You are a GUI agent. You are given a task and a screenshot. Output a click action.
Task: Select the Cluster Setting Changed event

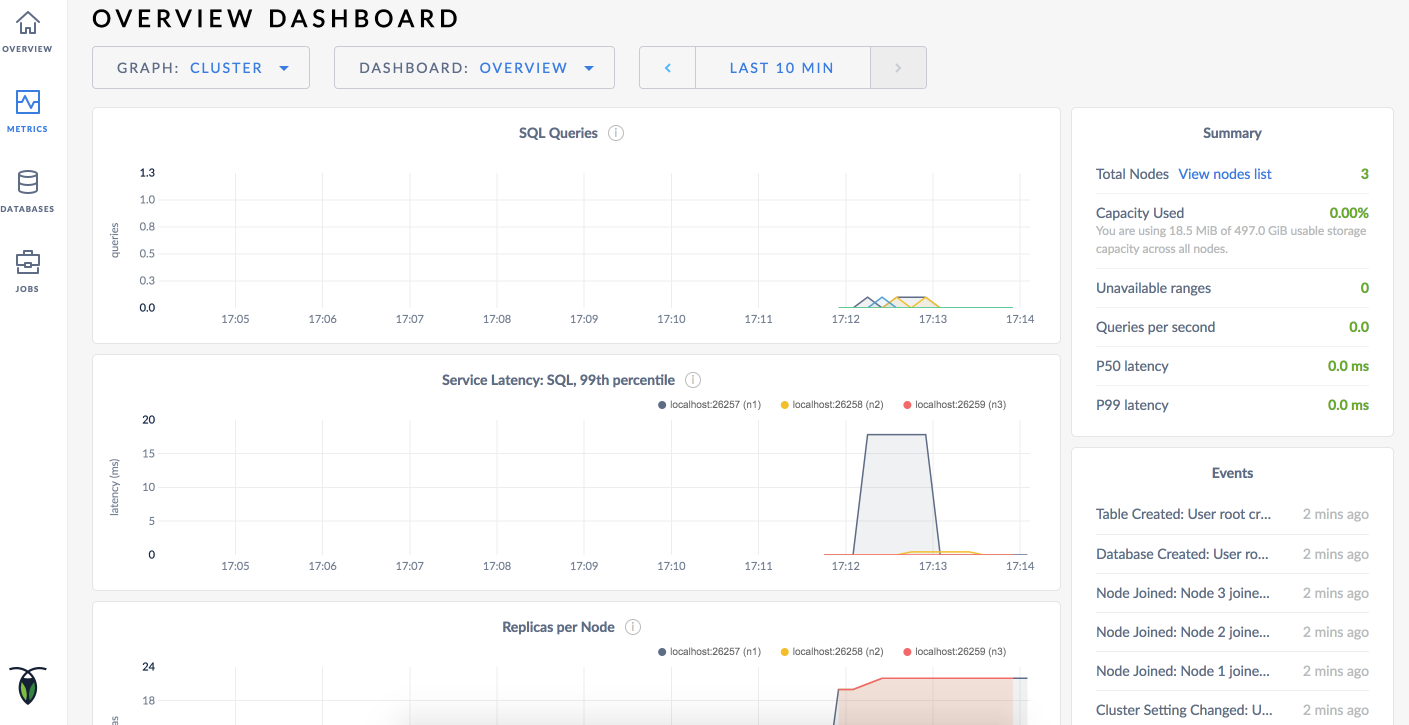[x=1184, y=709]
